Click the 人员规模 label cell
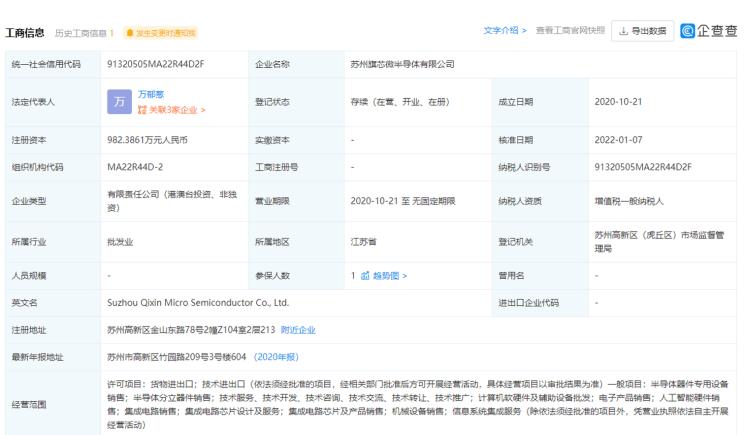The height and width of the screenshot is (435, 744). point(53,276)
